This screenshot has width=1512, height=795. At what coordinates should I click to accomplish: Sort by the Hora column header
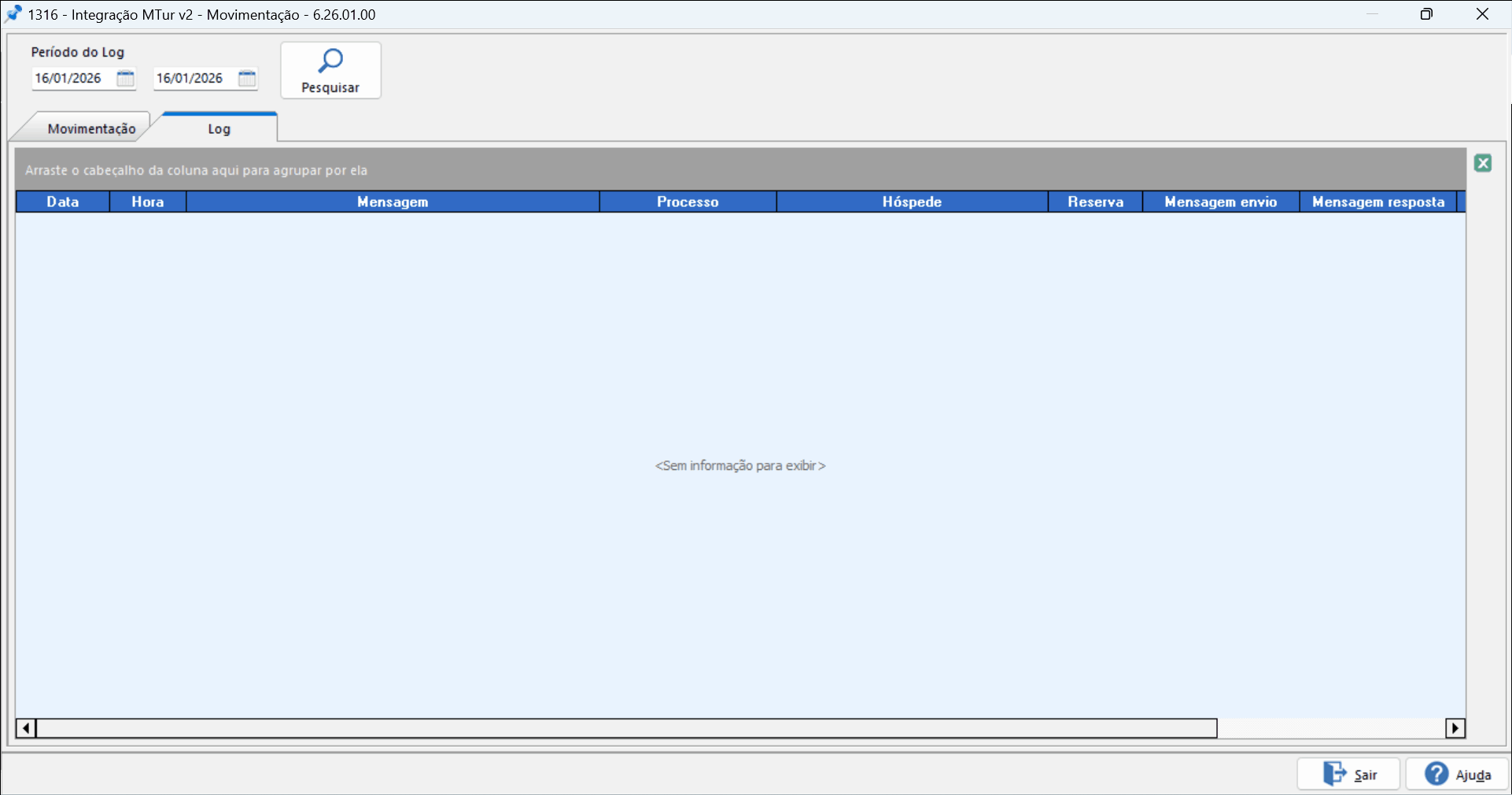click(x=148, y=202)
